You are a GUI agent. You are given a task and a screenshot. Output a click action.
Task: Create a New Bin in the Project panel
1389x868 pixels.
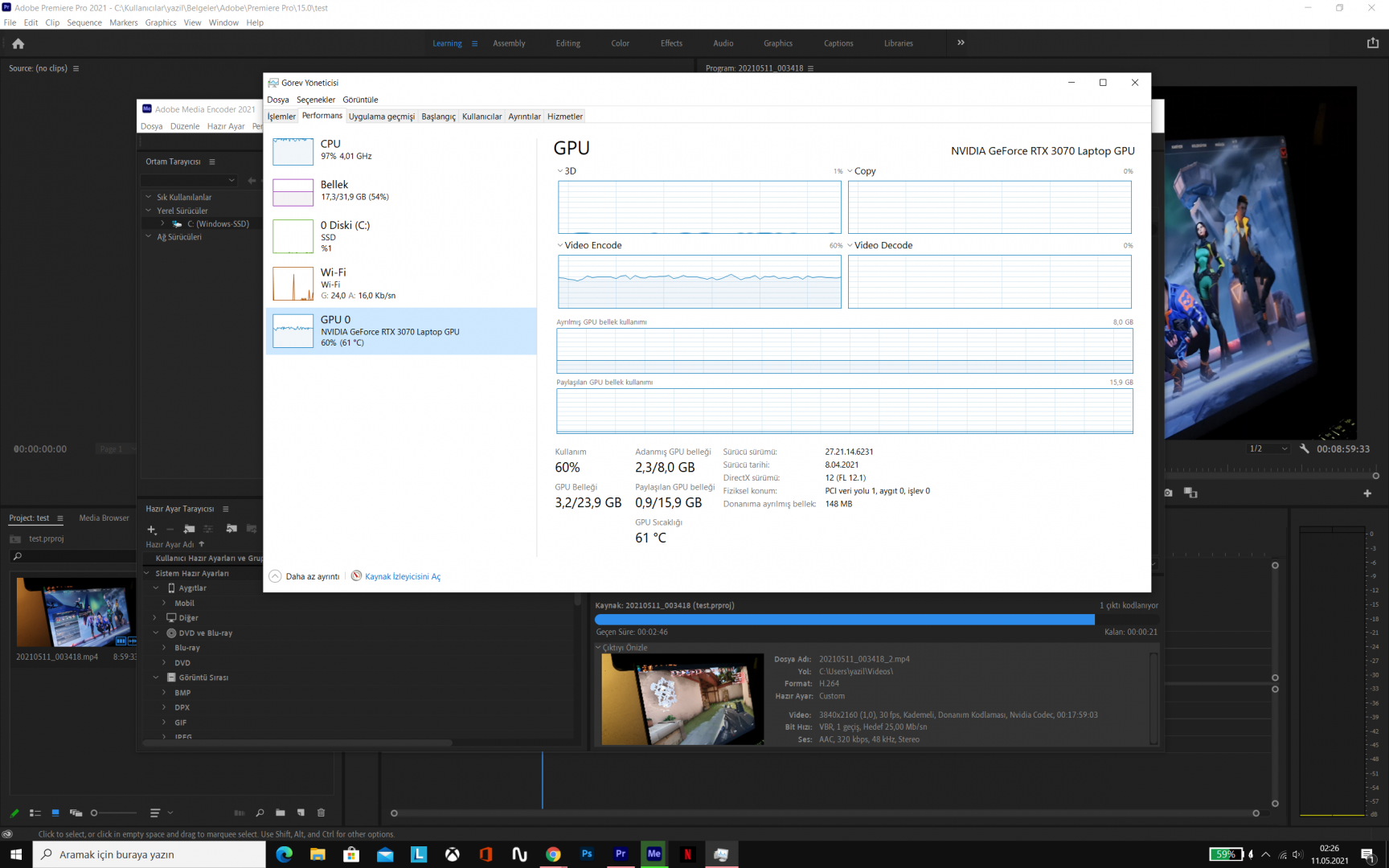[x=280, y=813]
